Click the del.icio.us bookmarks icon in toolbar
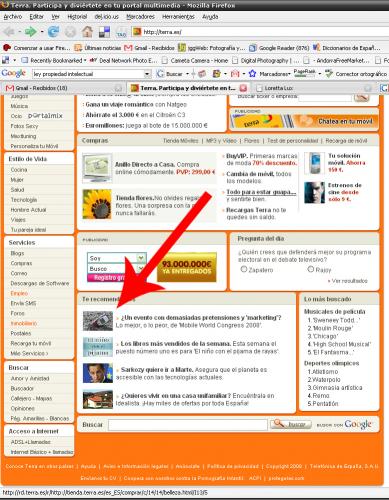The image size is (389, 500). pyautogui.click(x=105, y=32)
